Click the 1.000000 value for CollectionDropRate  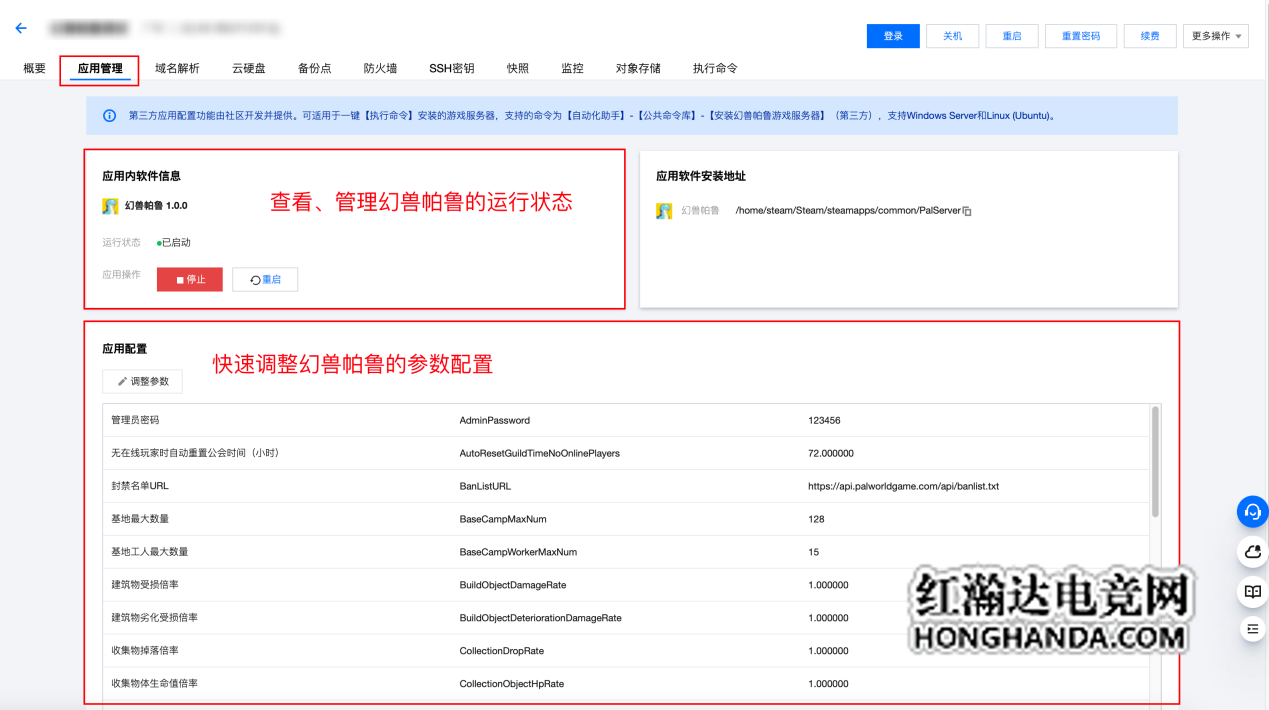pos(828,651)
